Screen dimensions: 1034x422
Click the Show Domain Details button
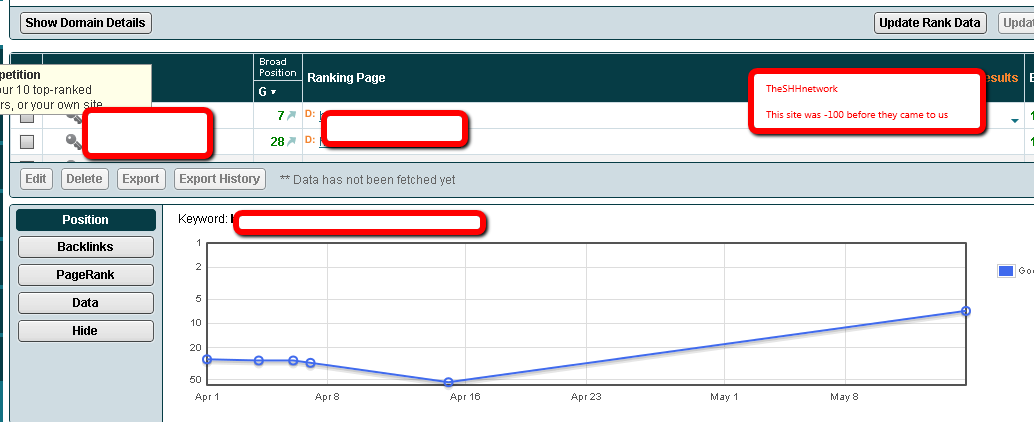point(86,23)
